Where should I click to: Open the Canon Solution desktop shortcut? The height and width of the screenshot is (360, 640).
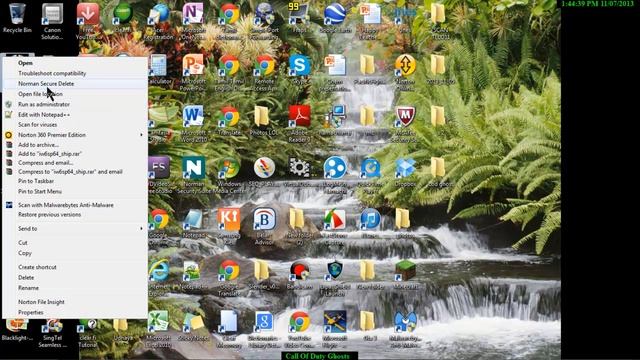tap(52, 20)
